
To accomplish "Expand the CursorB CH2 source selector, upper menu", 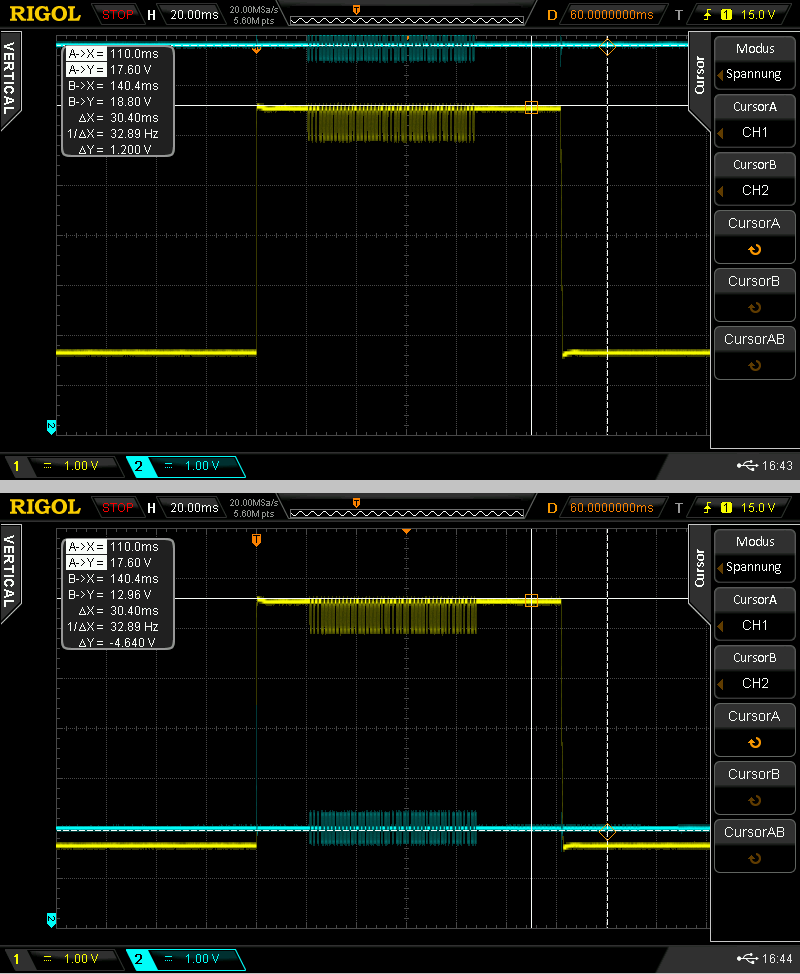I will (x=754, y=177).
